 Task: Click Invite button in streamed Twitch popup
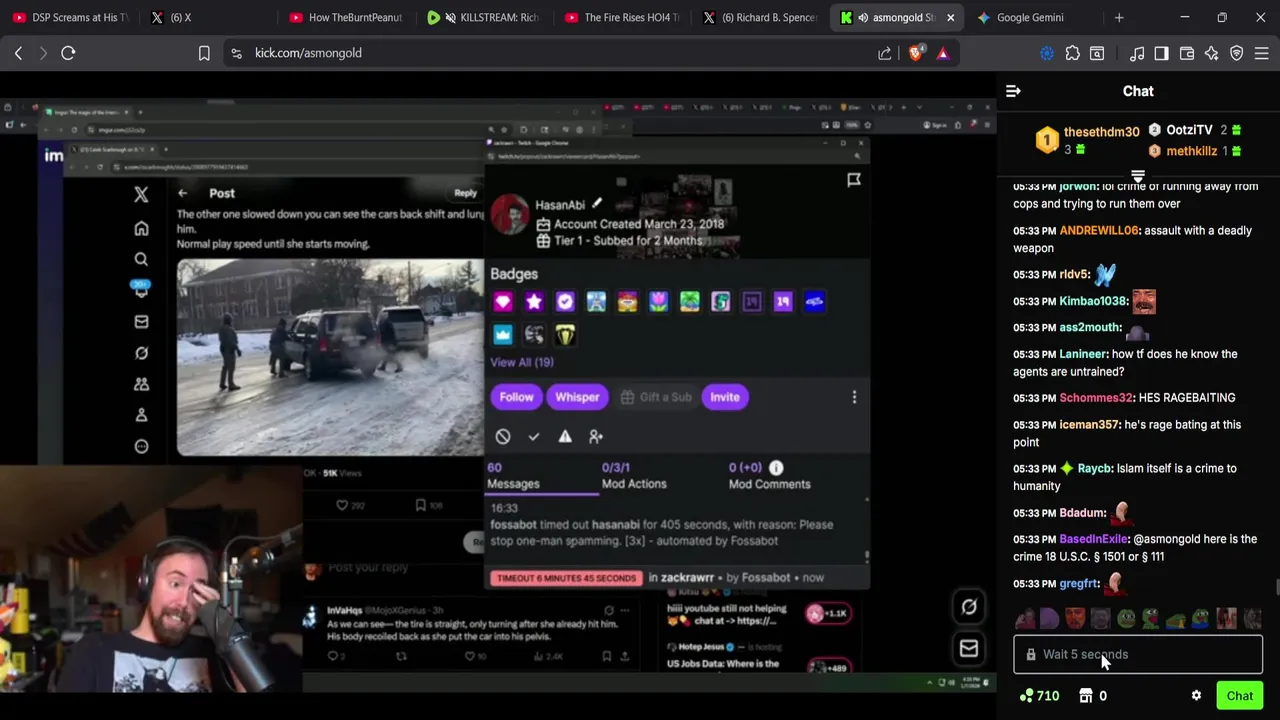click(x=724, y=397)
